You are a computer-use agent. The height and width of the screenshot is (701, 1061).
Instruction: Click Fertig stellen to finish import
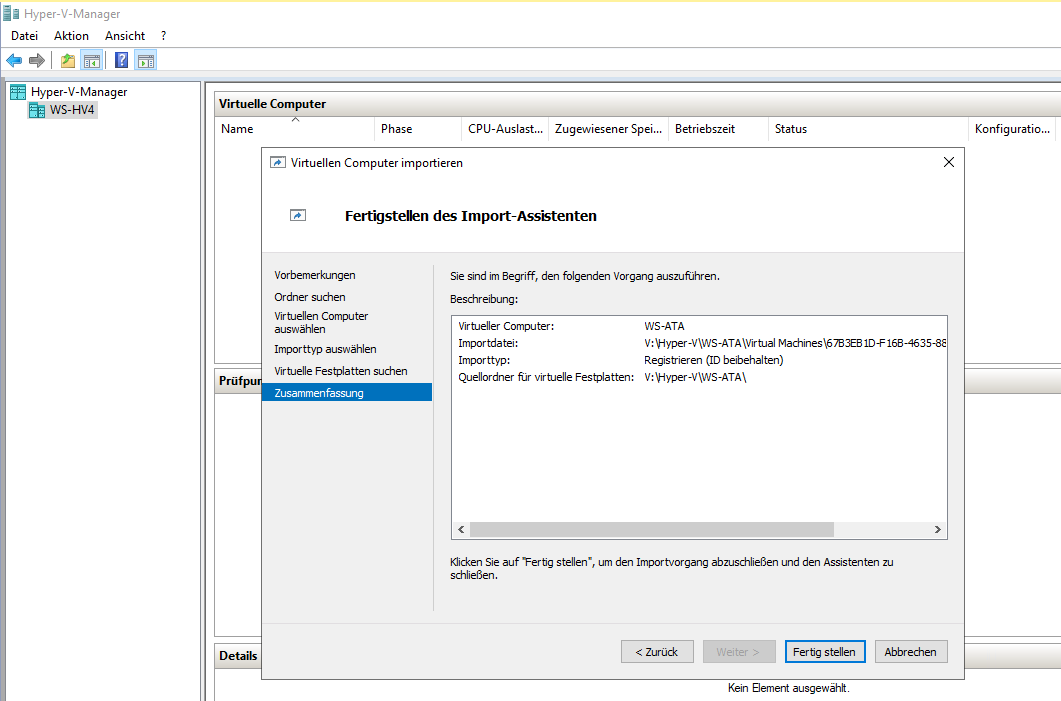click(x=825, y=652)
